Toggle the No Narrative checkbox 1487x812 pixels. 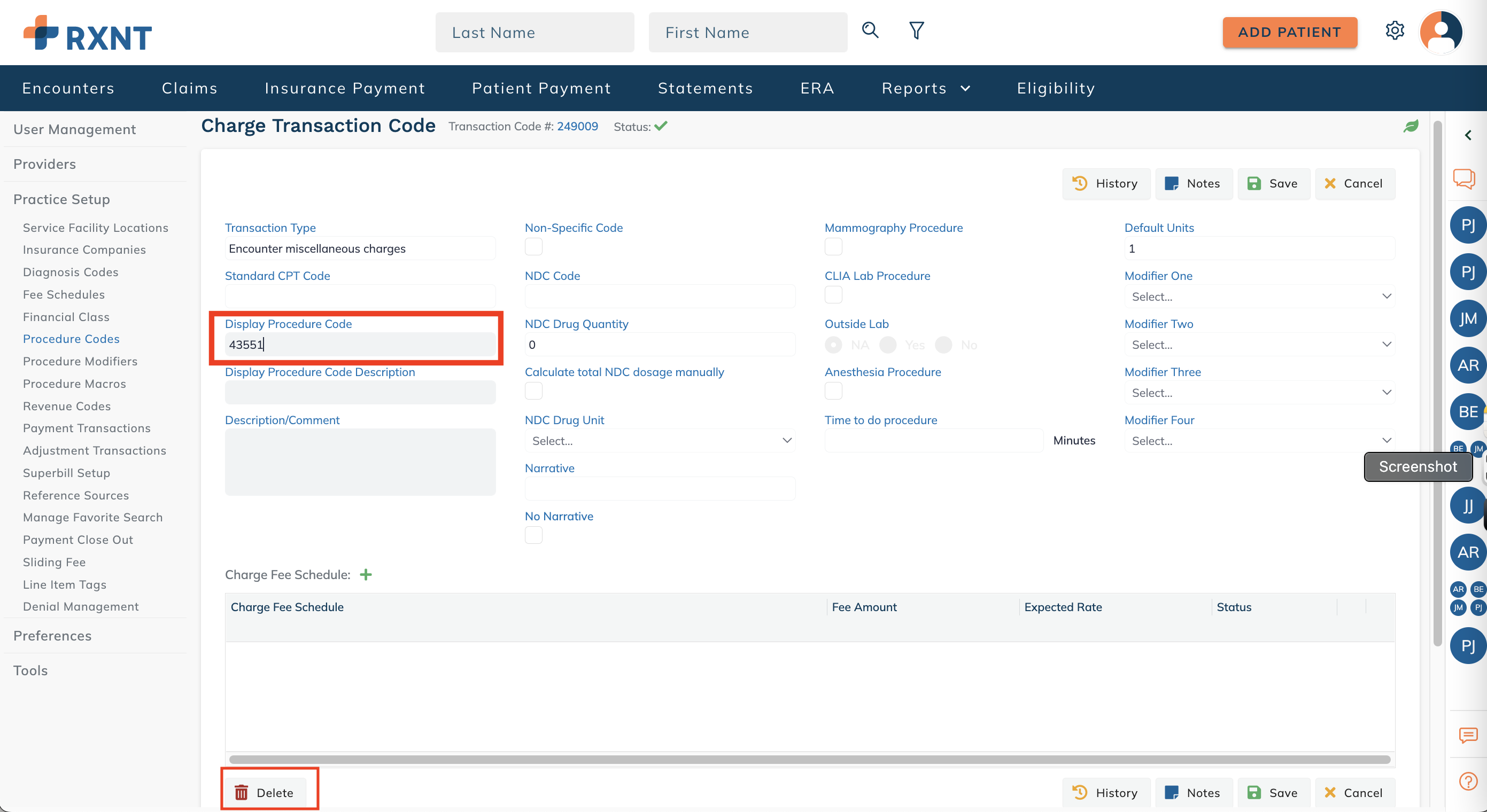tap(533, 535)
